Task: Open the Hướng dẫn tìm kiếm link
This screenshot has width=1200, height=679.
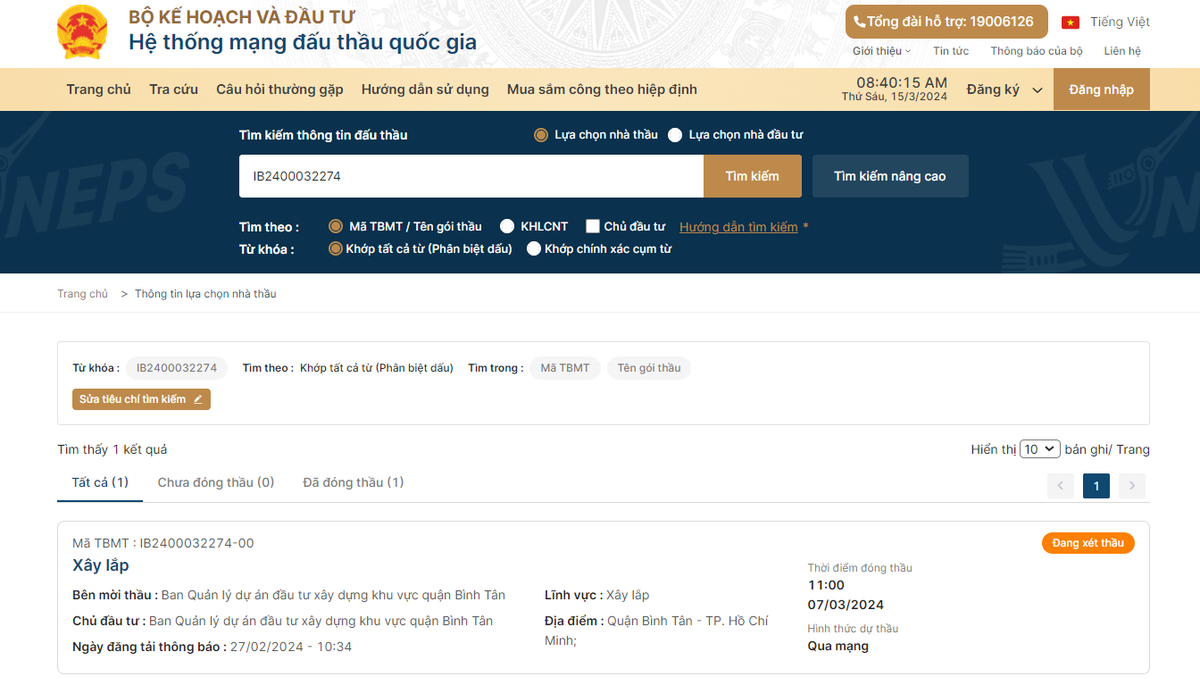Action: pos(738,227)
